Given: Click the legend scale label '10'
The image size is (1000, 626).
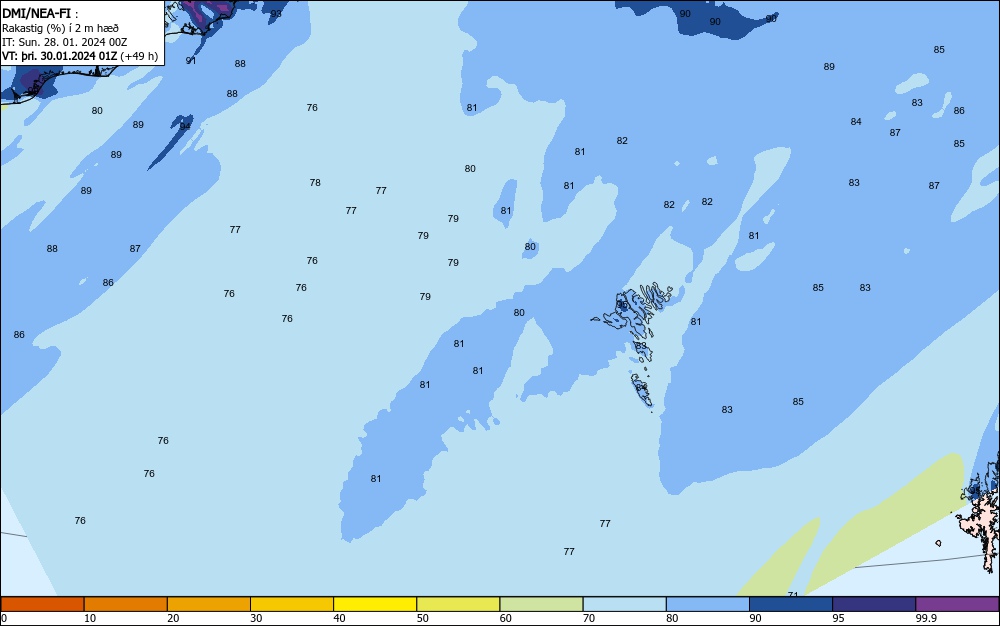Looking at the screenshot, I should (x=90, y=618).
